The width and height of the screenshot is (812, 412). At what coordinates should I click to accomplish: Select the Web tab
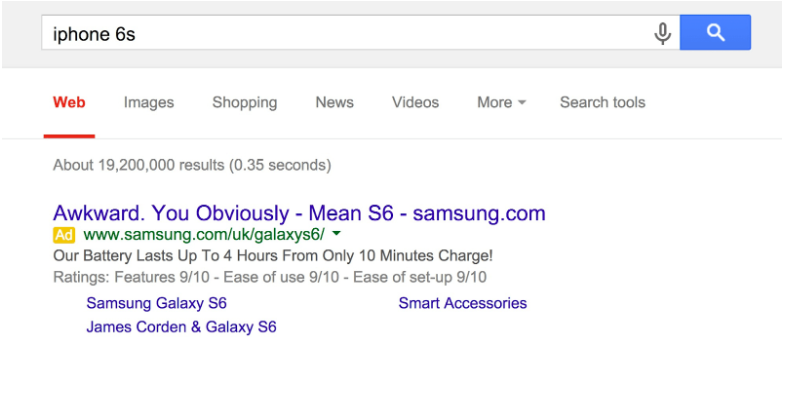(x=69, y=103)
